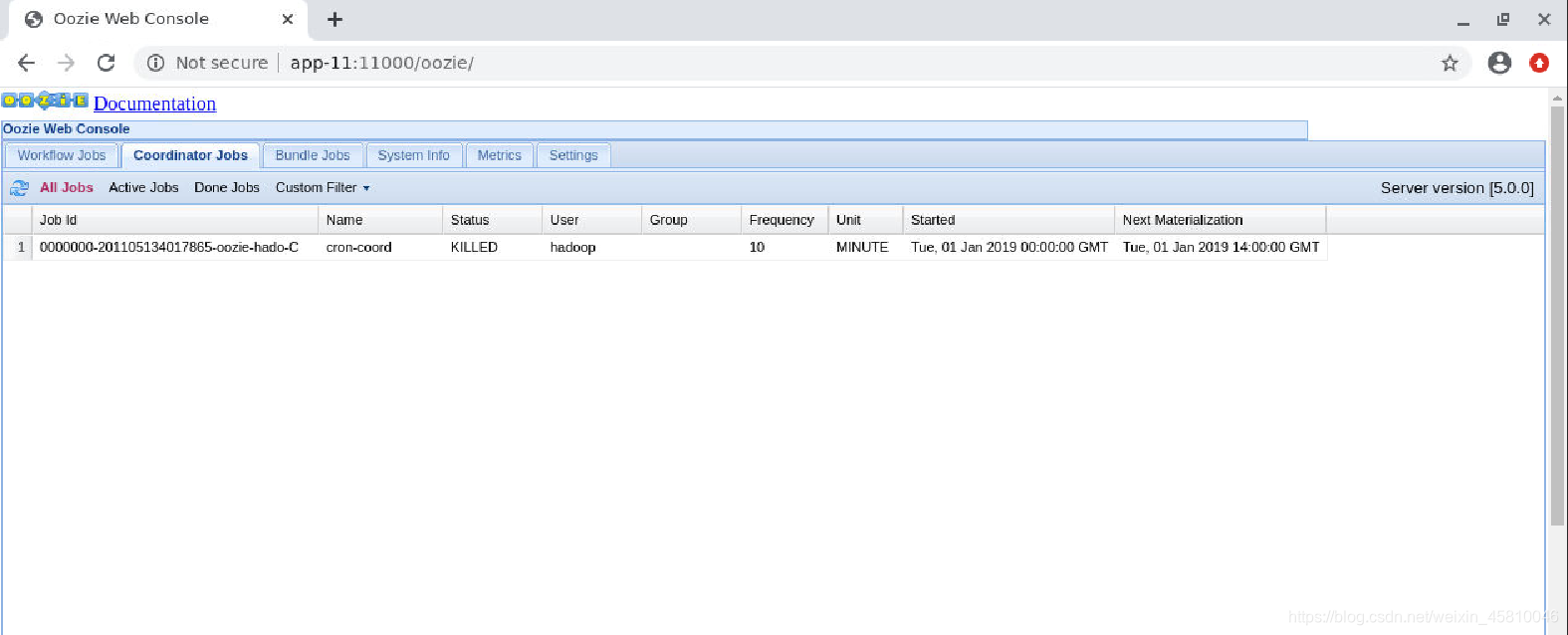Click the address bar URL app-11:11000/oozie/
This screenshot has width=1568, height=635.
pos(382,63)
